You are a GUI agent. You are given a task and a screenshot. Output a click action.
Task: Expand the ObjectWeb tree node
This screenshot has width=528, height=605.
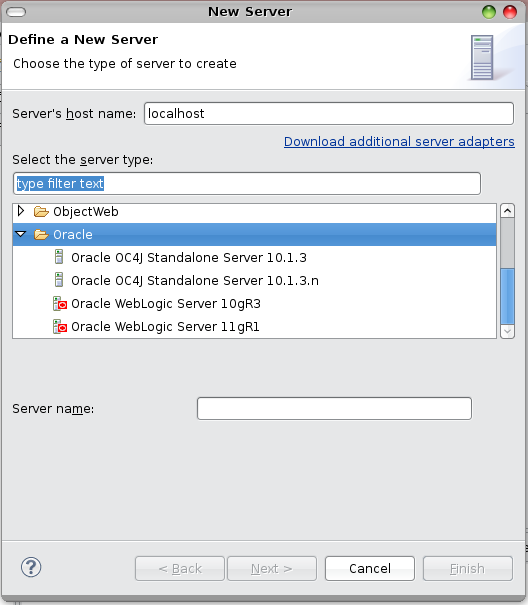pos(21,211)
